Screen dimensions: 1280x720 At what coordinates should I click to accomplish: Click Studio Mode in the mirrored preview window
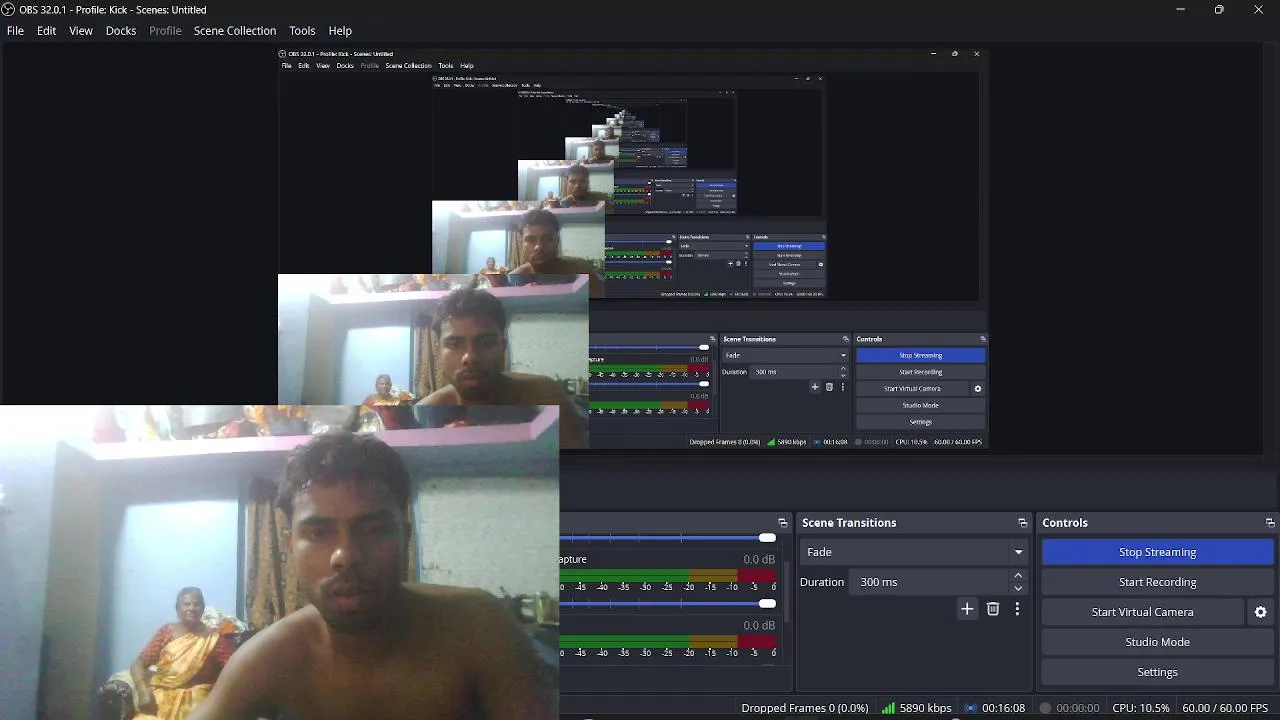[x=920, y=405]
